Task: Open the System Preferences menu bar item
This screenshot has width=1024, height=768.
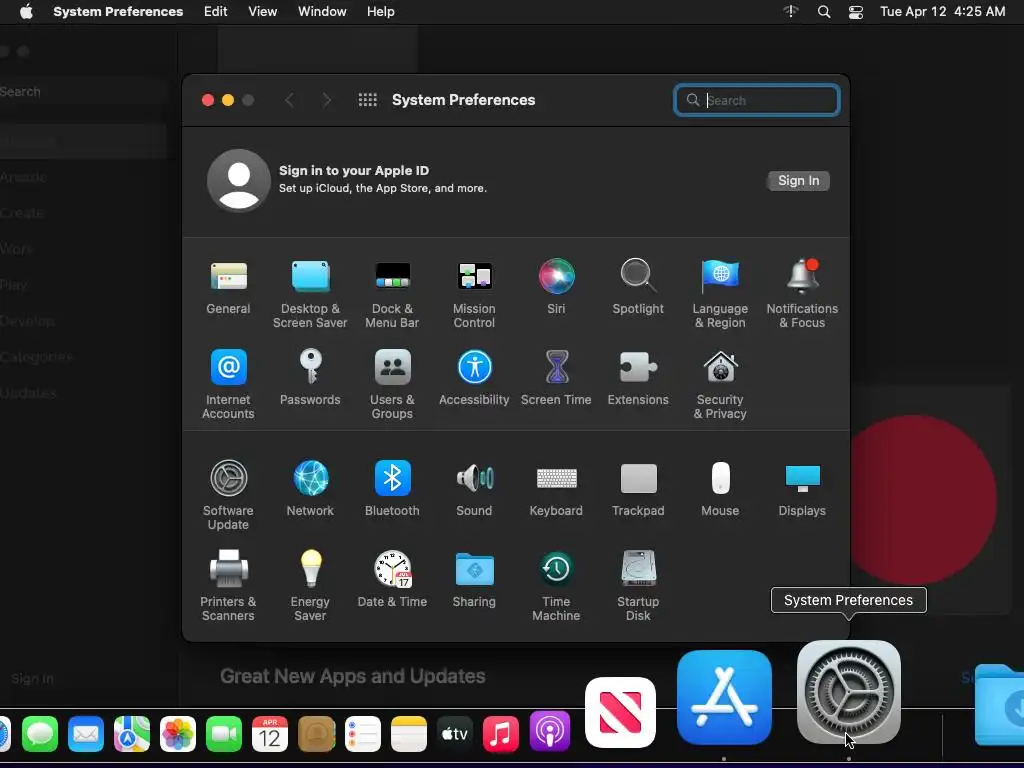Action: (x=118, y=12)
